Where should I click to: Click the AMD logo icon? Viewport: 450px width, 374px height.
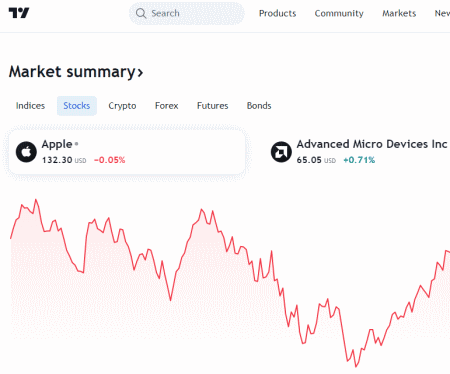281,152
